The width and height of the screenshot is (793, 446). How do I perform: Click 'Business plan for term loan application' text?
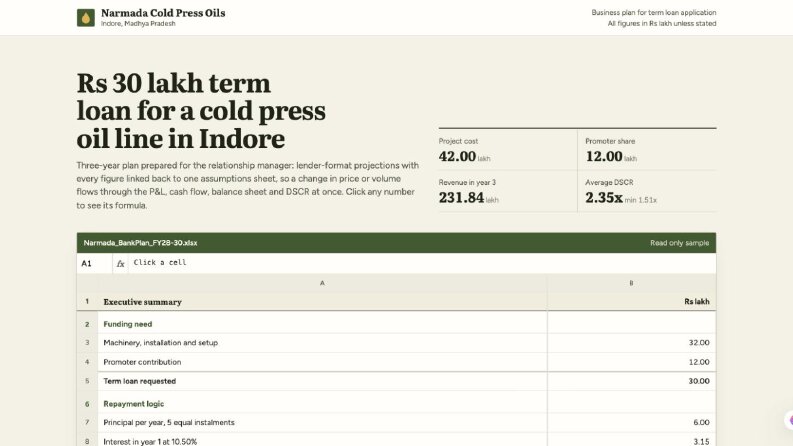click(654, 12)
